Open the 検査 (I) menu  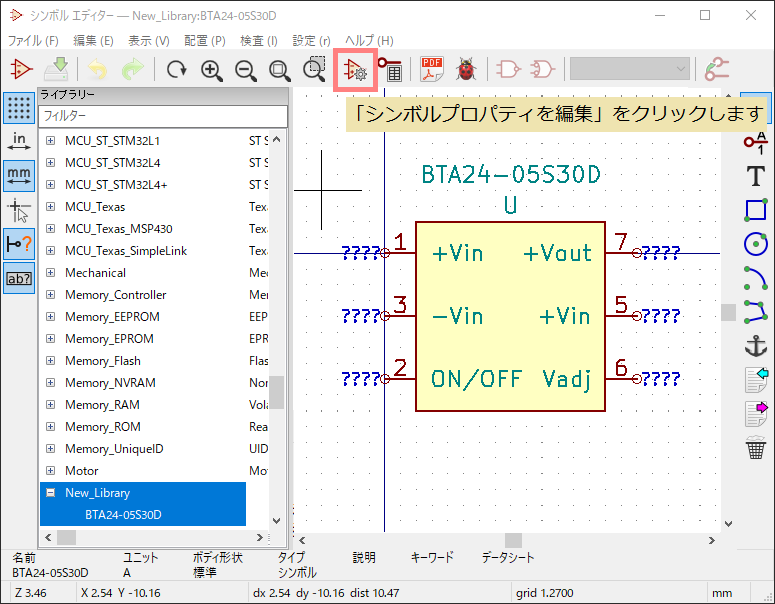point(259,41)
